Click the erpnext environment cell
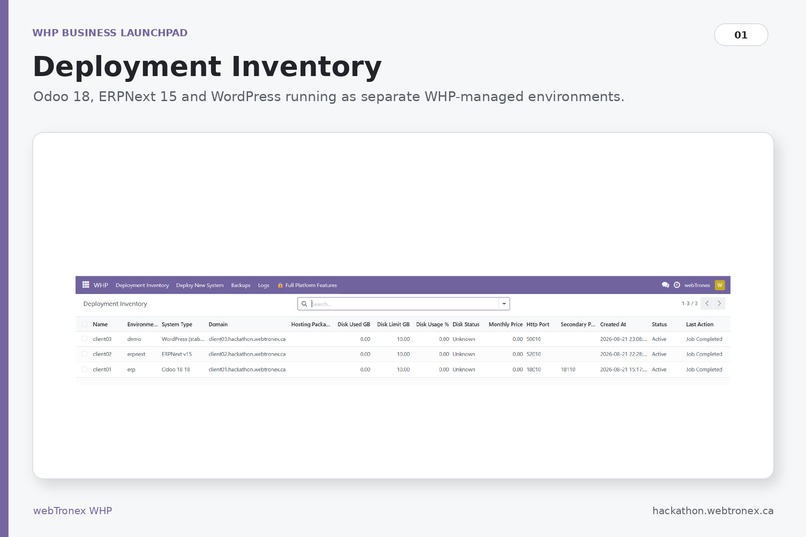 (136, 354)
